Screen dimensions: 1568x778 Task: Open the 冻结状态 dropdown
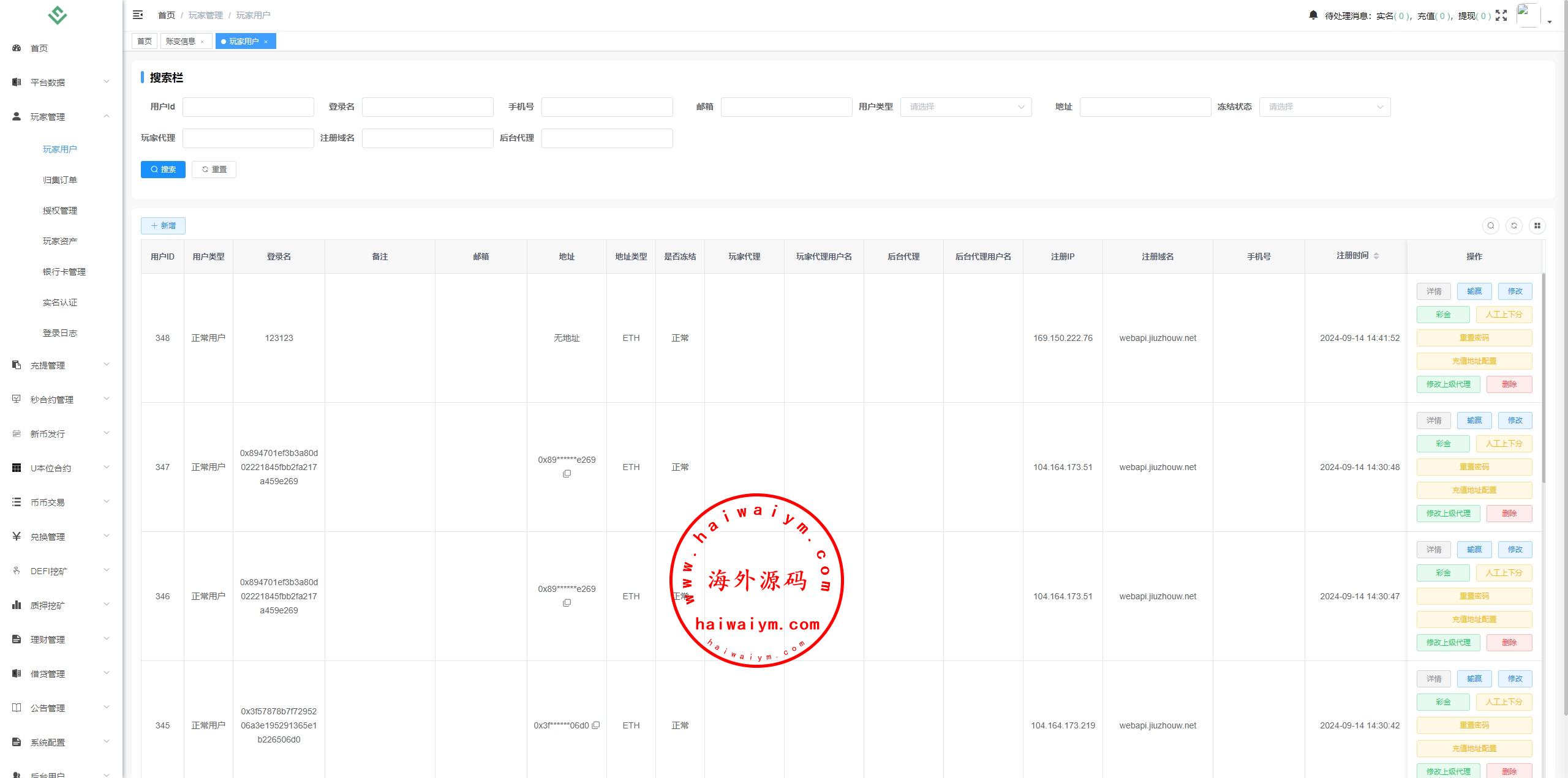click(x=1324, y=107)
